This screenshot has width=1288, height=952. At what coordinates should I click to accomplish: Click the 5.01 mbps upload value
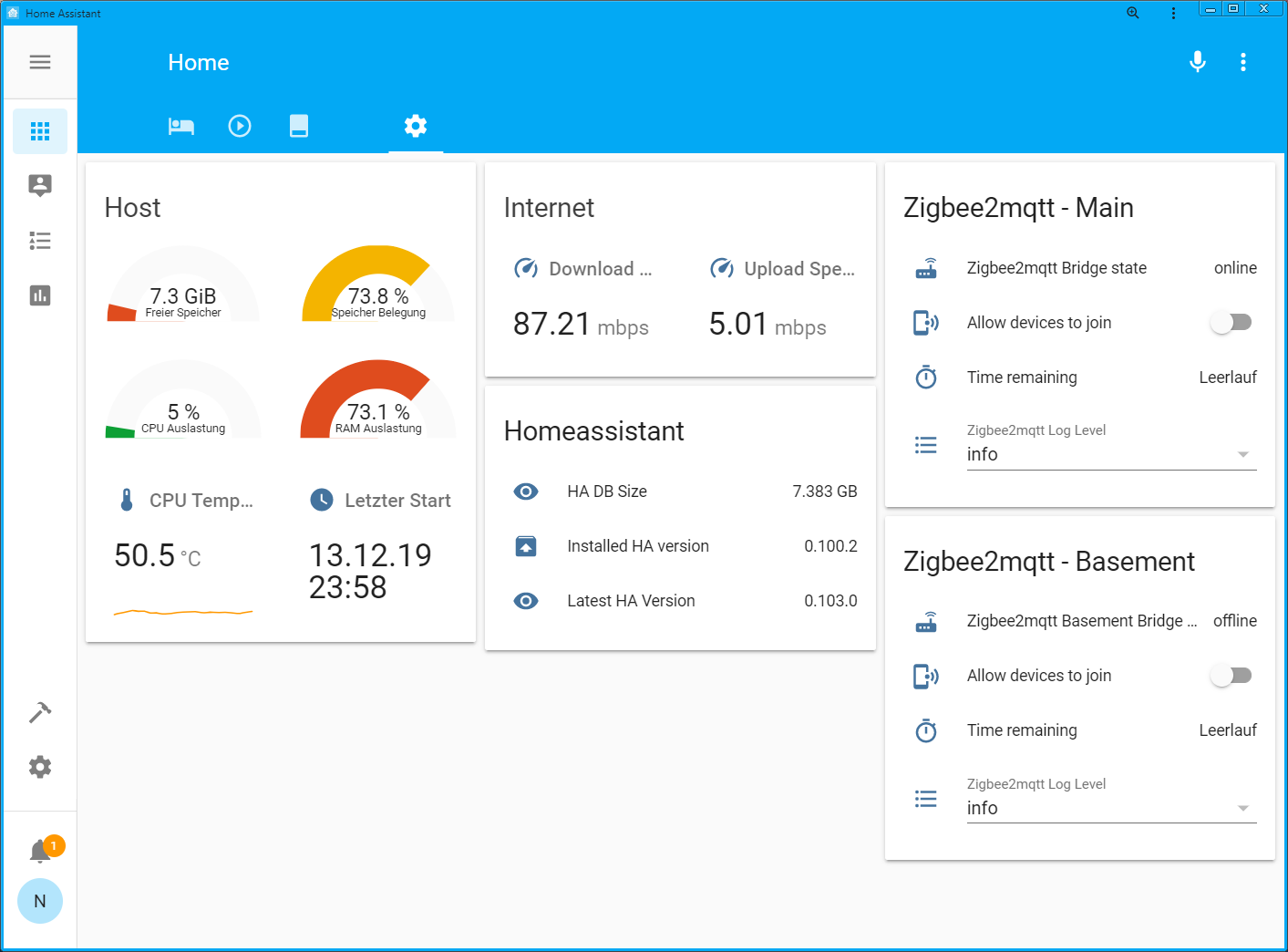point(768,324)
